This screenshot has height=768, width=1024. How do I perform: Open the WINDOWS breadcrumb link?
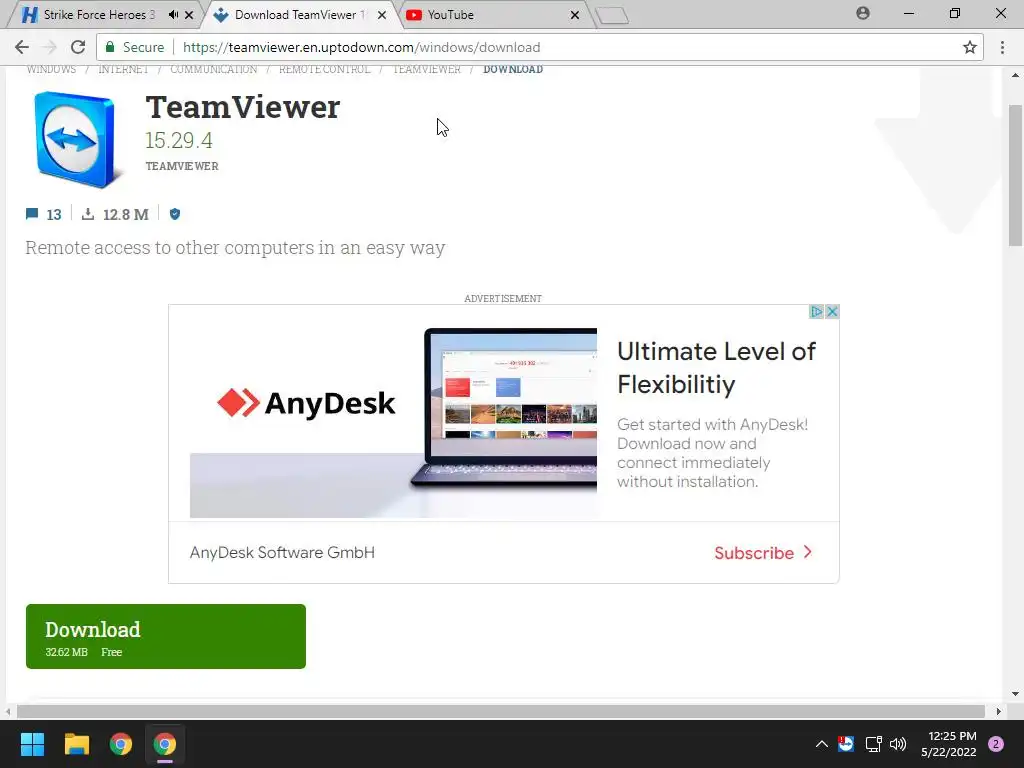coord(52,69)
